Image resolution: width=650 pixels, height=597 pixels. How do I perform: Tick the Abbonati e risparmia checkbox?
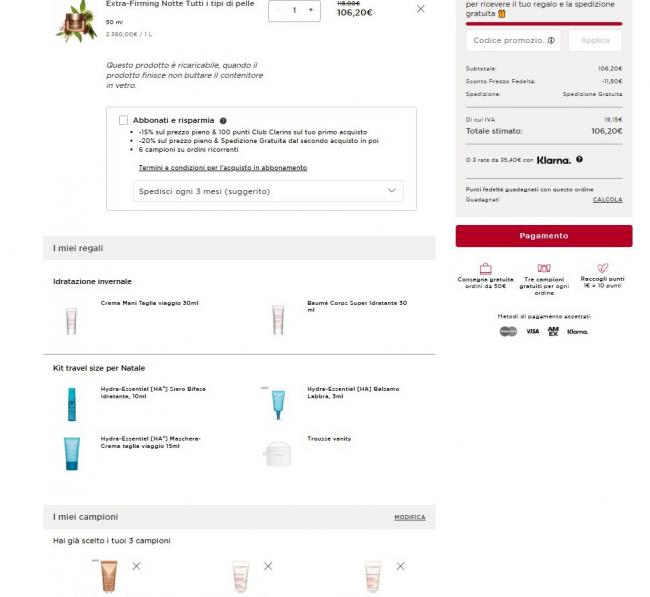pyautogui.click(x=123, y=120)
